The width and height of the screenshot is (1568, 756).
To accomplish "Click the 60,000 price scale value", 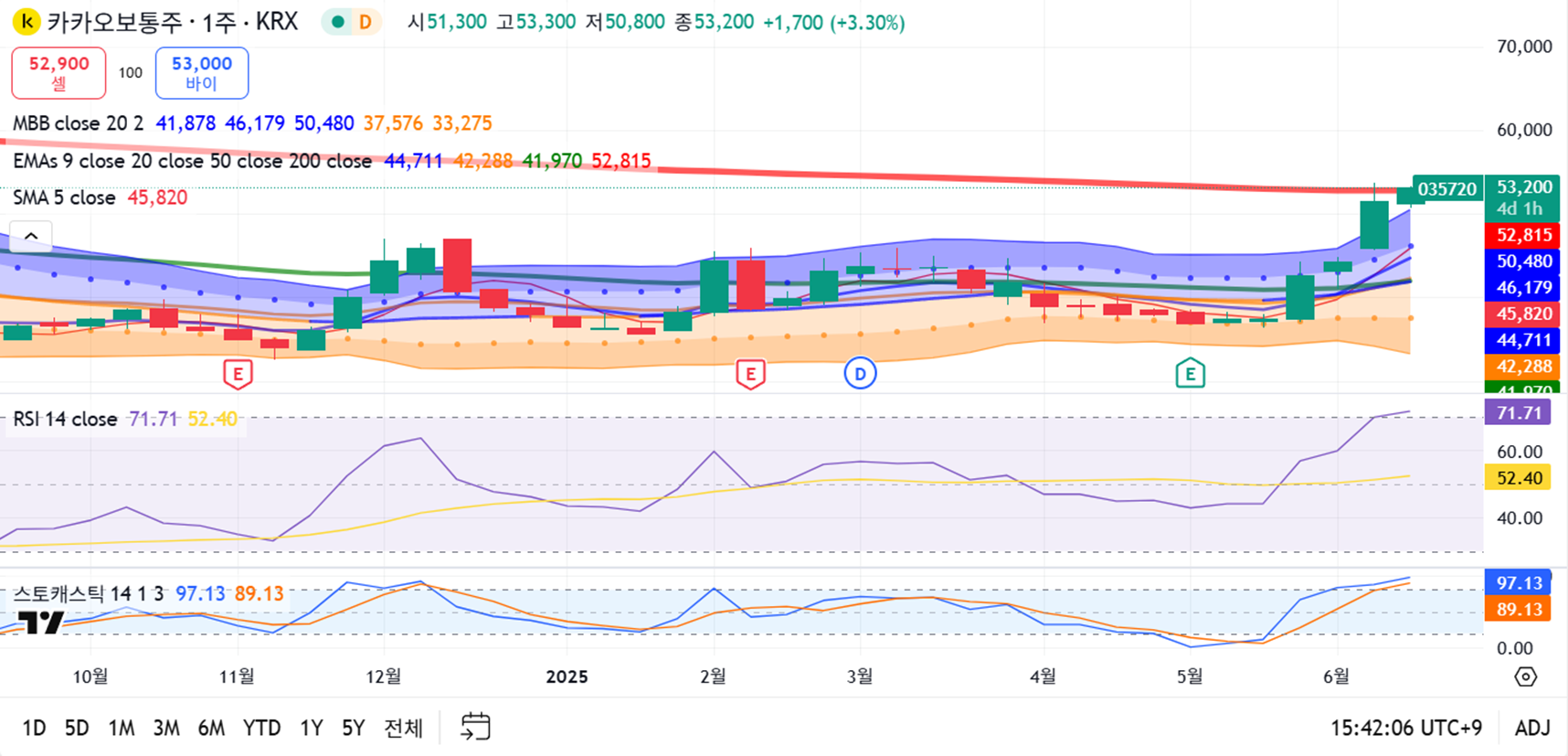I will [1524, 130].
